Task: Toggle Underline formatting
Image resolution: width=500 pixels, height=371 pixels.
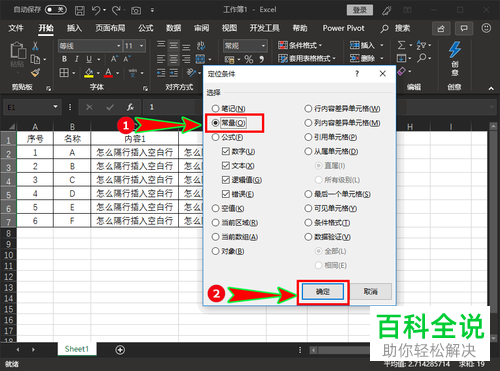Action: [x=89, y=59]
